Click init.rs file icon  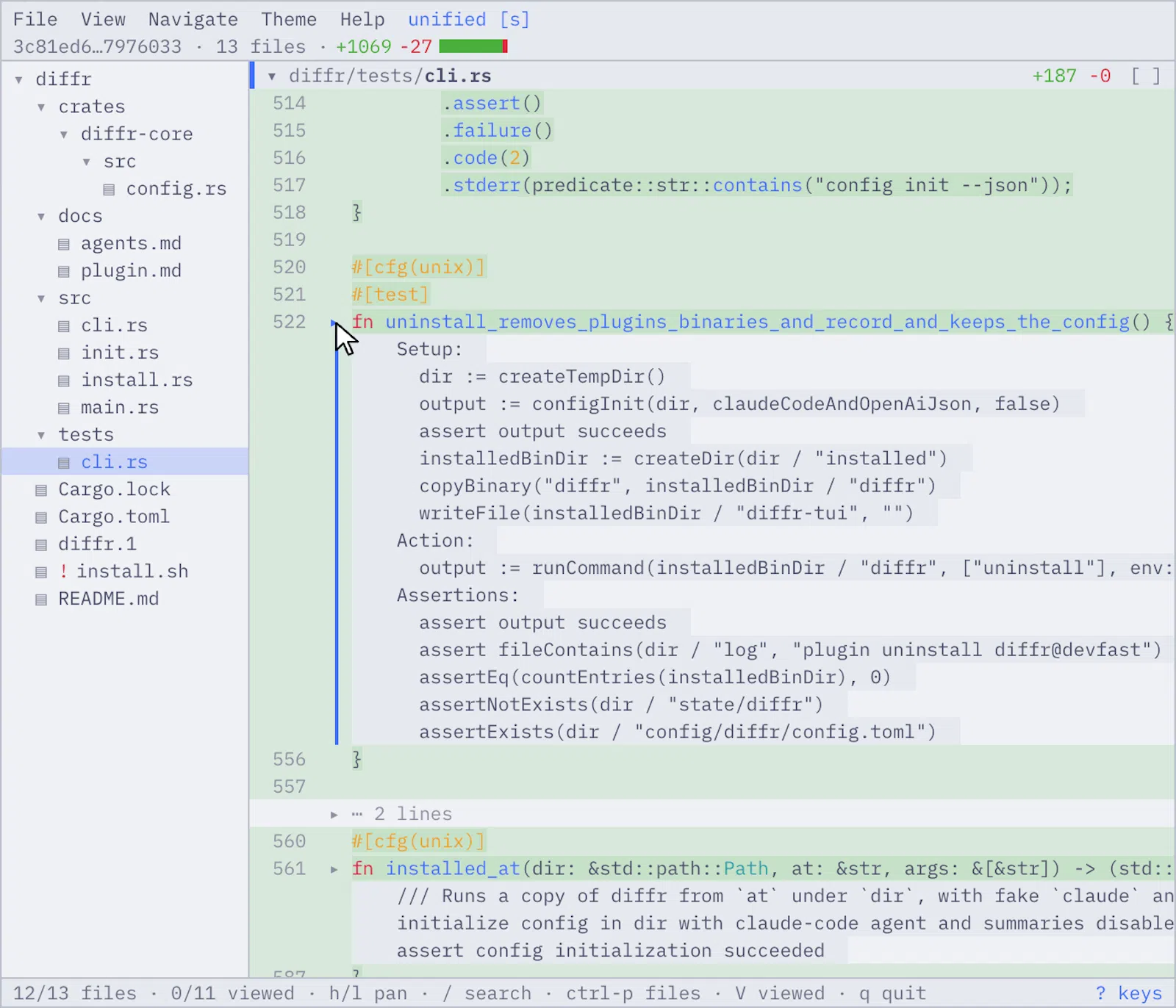coord(64,353)
